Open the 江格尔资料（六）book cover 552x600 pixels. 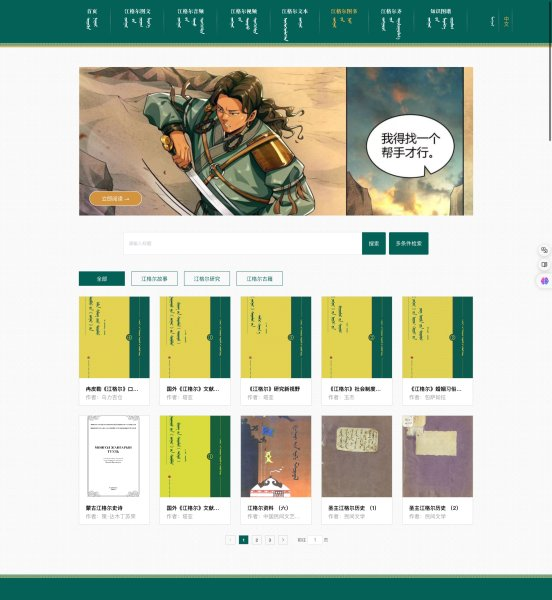pos(276,457)
